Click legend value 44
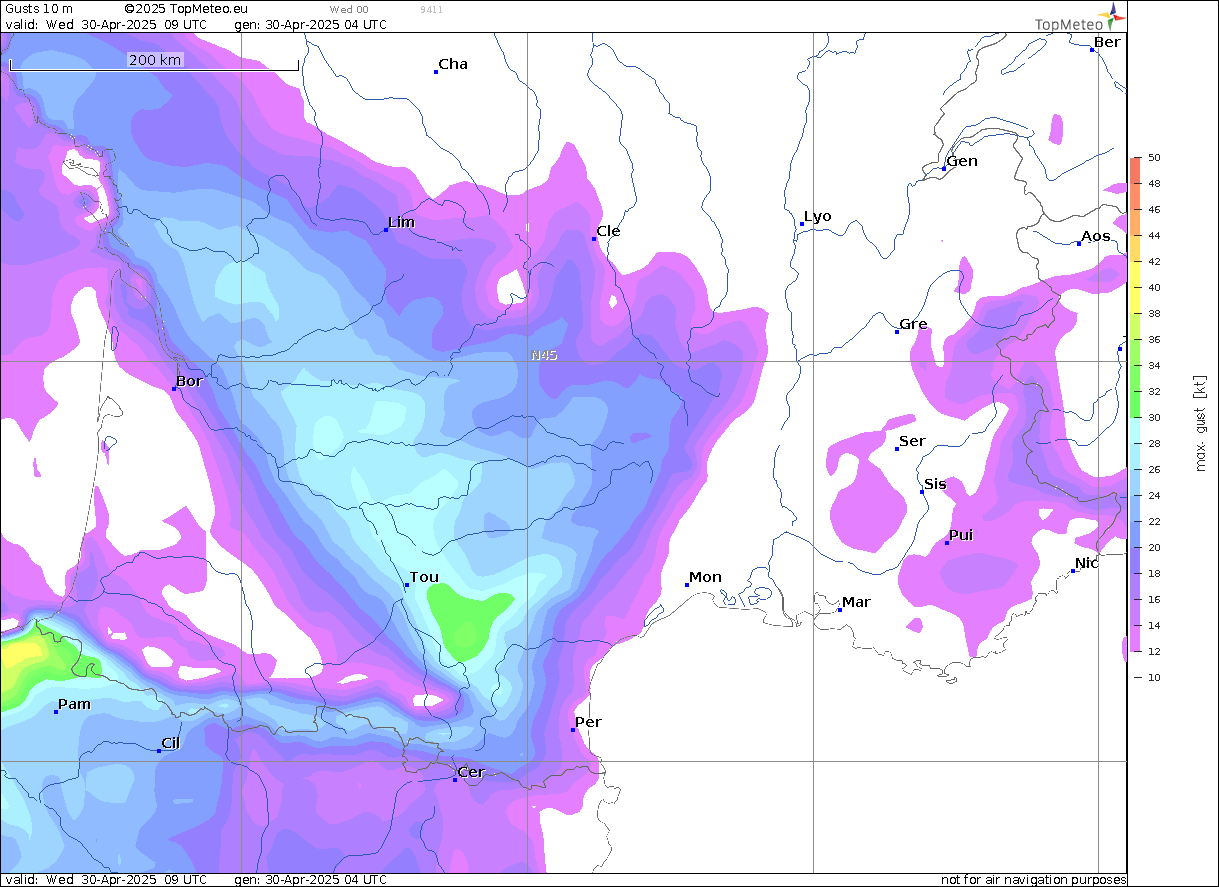 click(1154, 236)
